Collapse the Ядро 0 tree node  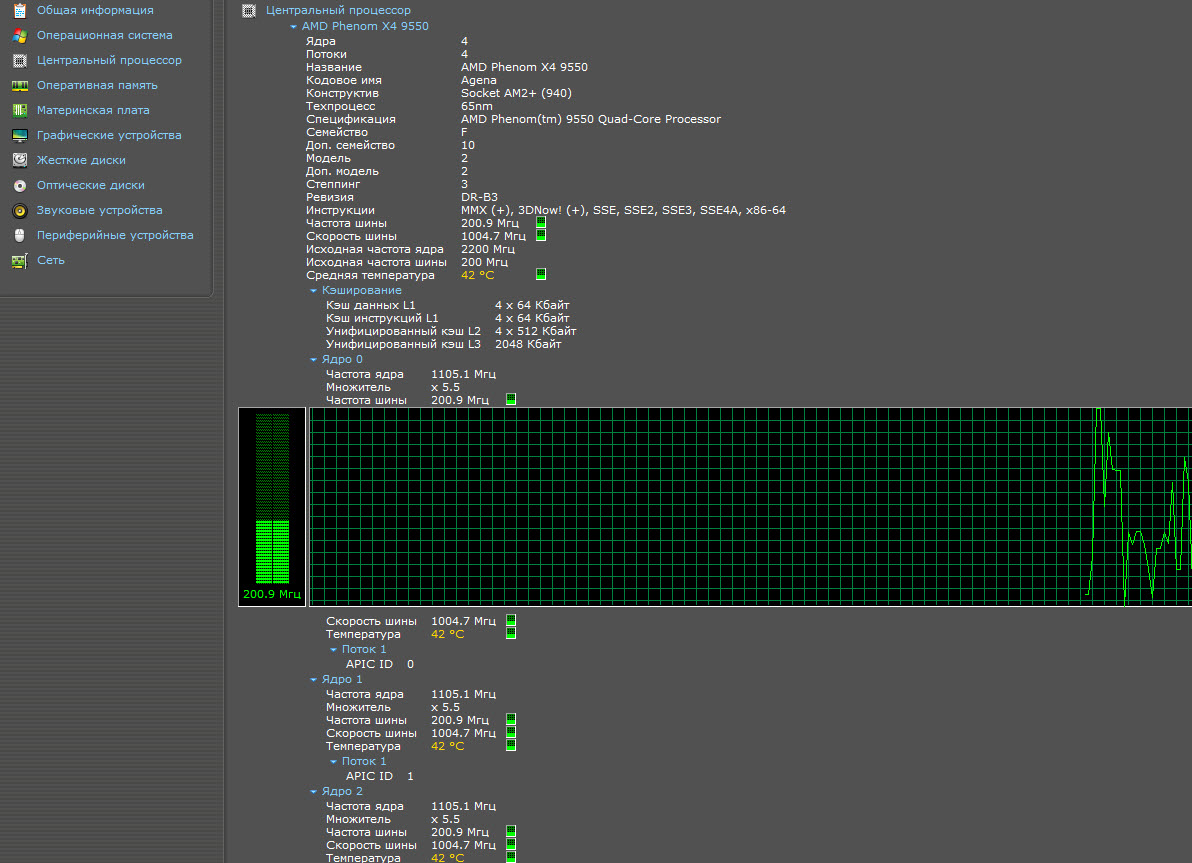tap(313, 359)
